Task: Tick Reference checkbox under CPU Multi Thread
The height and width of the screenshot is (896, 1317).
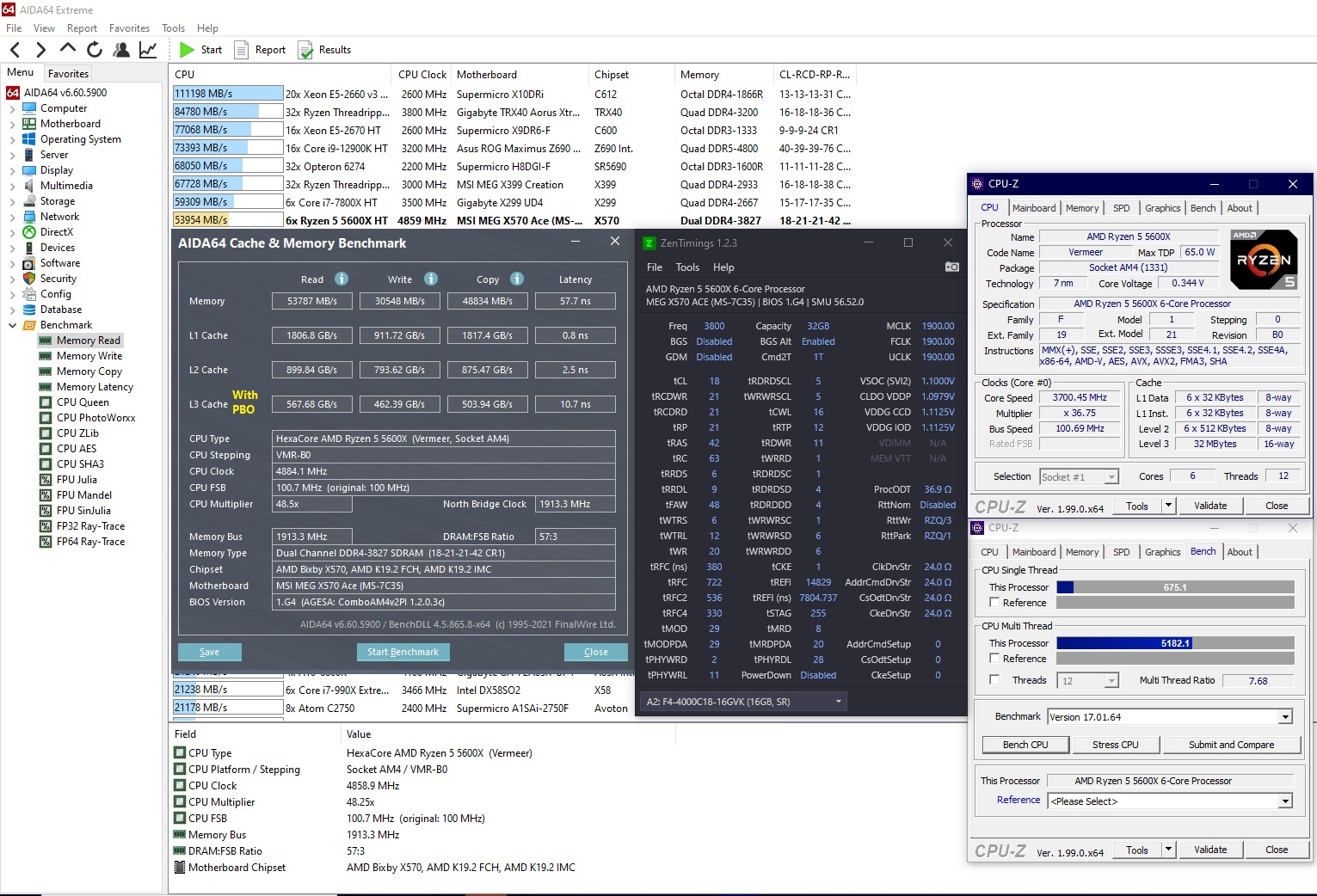Action: pos(994,659)
